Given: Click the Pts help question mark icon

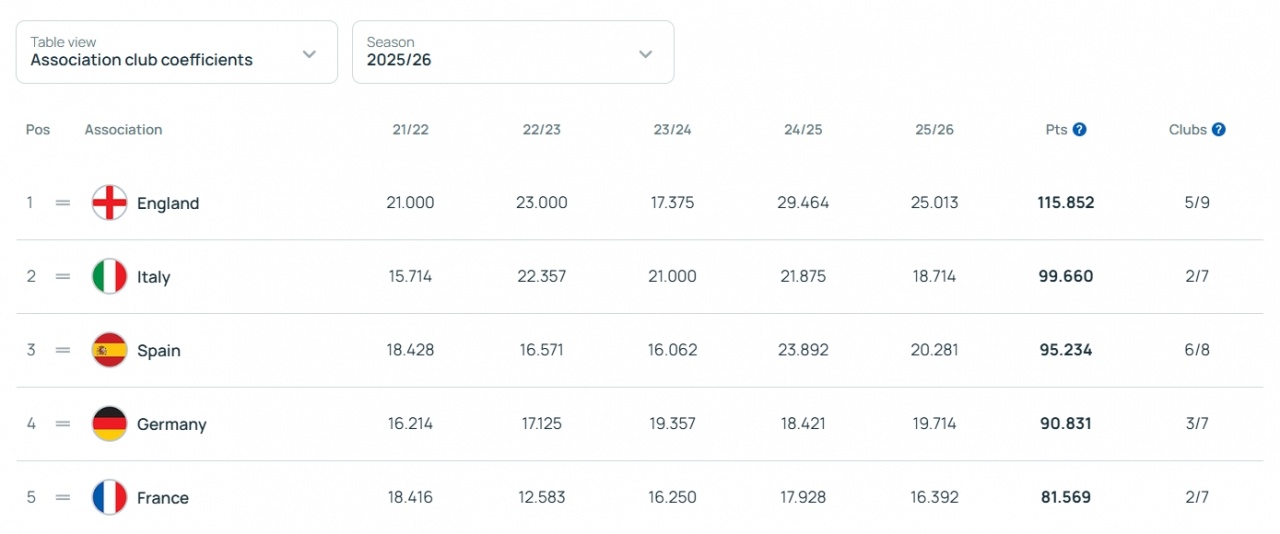Looking at the screenshot, I should pyautogui.click(x=1080, y=130).
